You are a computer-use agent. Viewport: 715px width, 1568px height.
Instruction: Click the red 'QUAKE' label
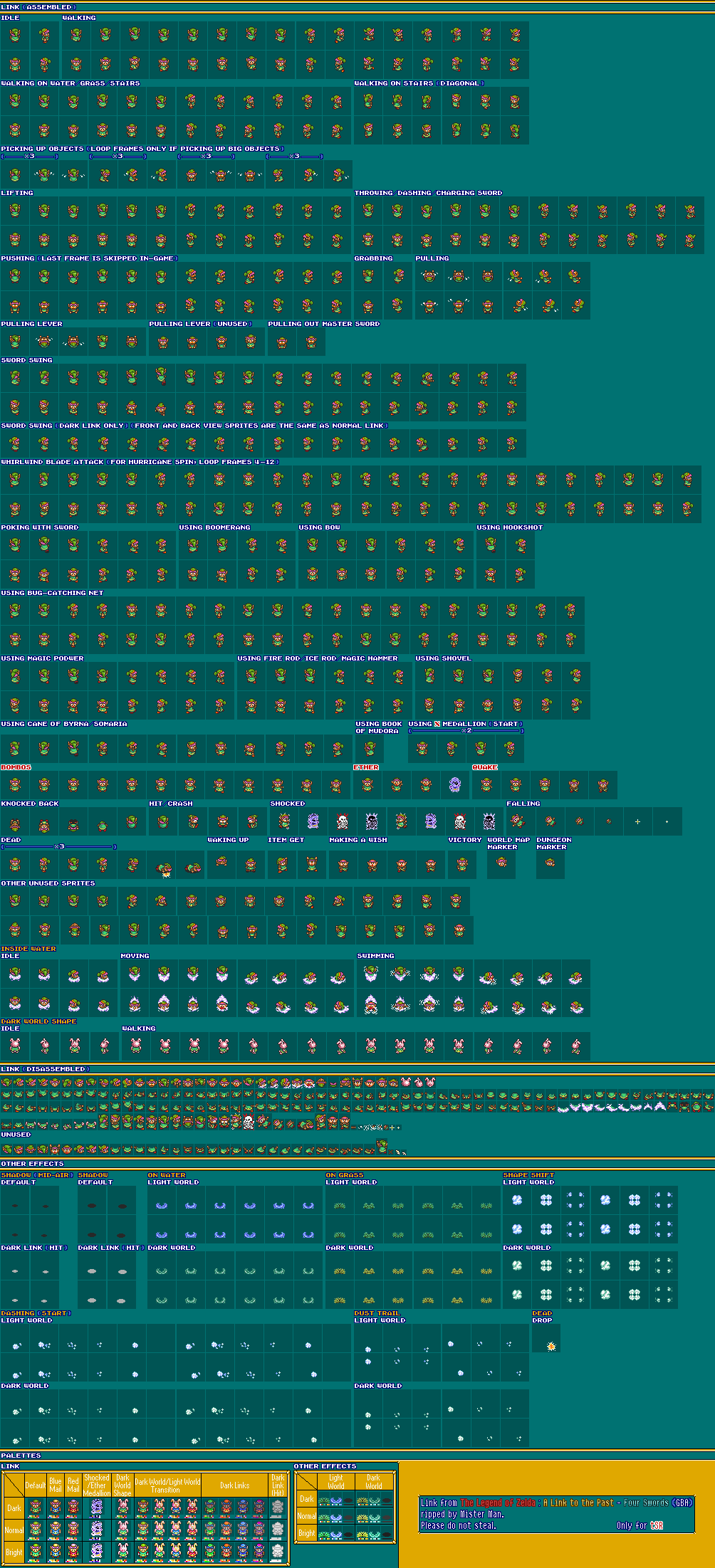(x=485, y=767)
